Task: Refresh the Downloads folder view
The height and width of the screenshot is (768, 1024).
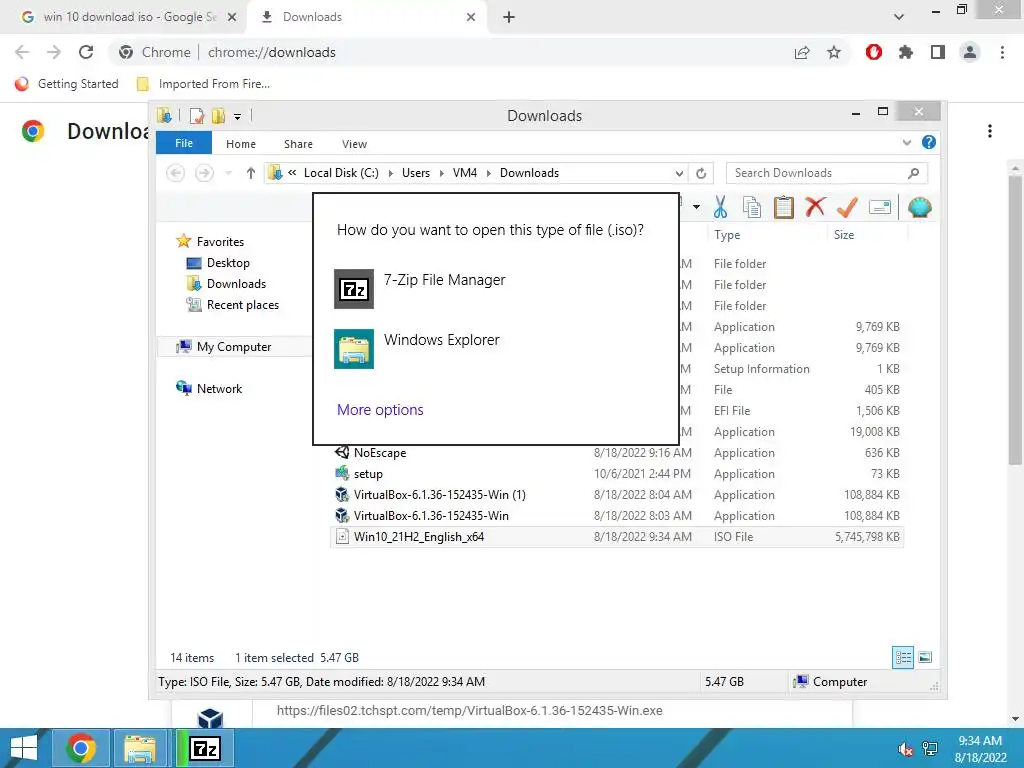Action: pos(701,173)
